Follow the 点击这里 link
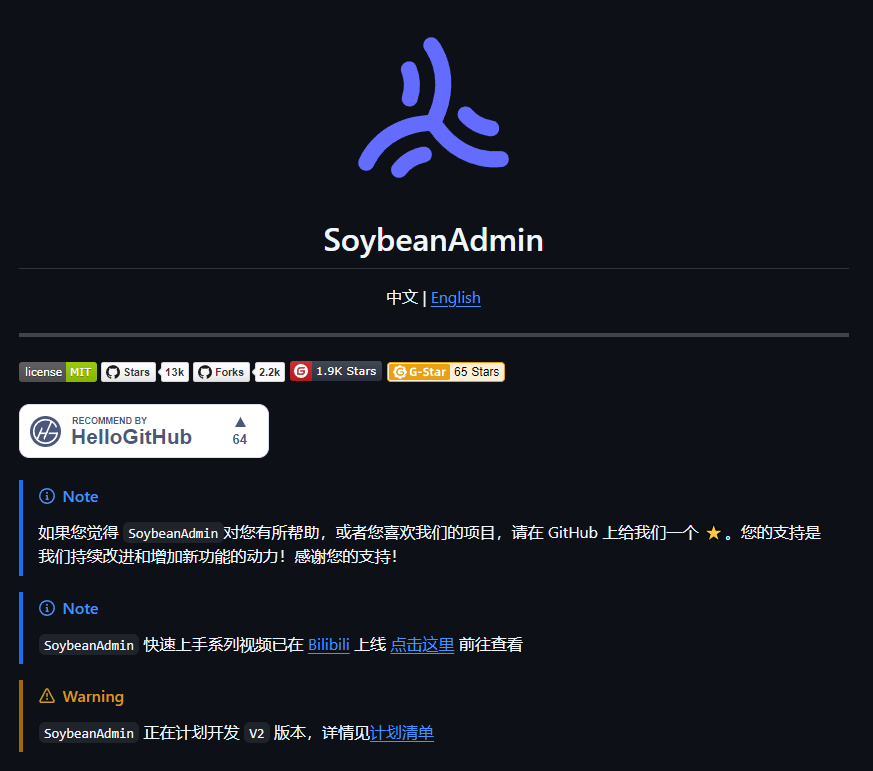Screen dimensions: 873x771 click(x=422, y=645)
